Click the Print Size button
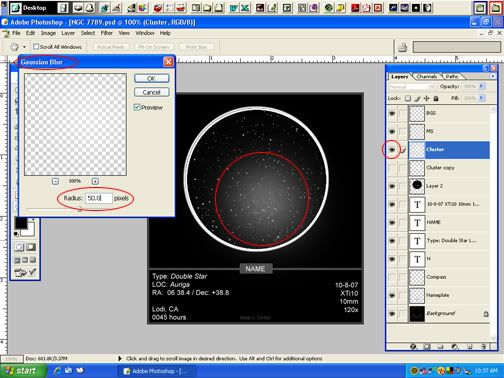The image size is (504, 378). pyautogui.click(x=196, y=47)
